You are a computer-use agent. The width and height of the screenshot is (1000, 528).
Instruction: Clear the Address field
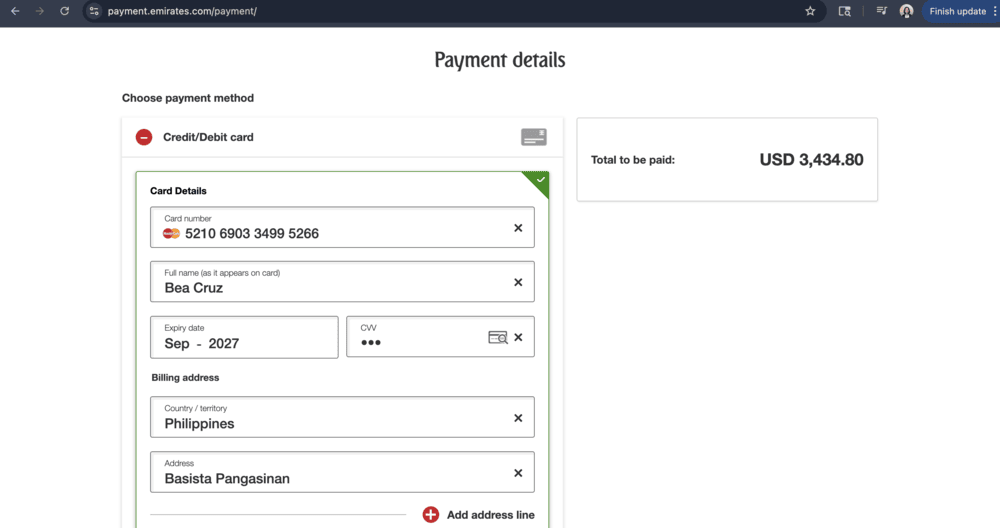(x=518, y=473)
